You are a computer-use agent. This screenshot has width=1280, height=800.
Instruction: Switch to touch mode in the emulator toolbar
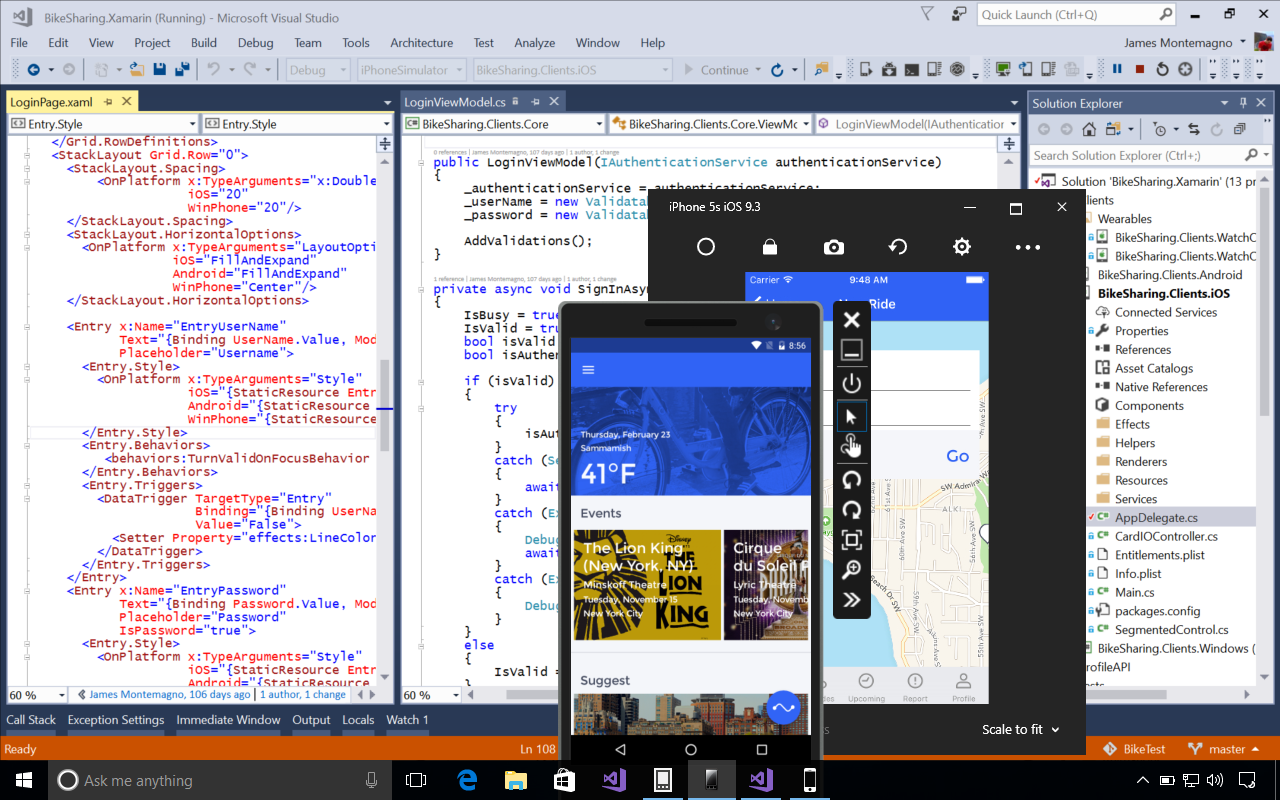point(851,446)
